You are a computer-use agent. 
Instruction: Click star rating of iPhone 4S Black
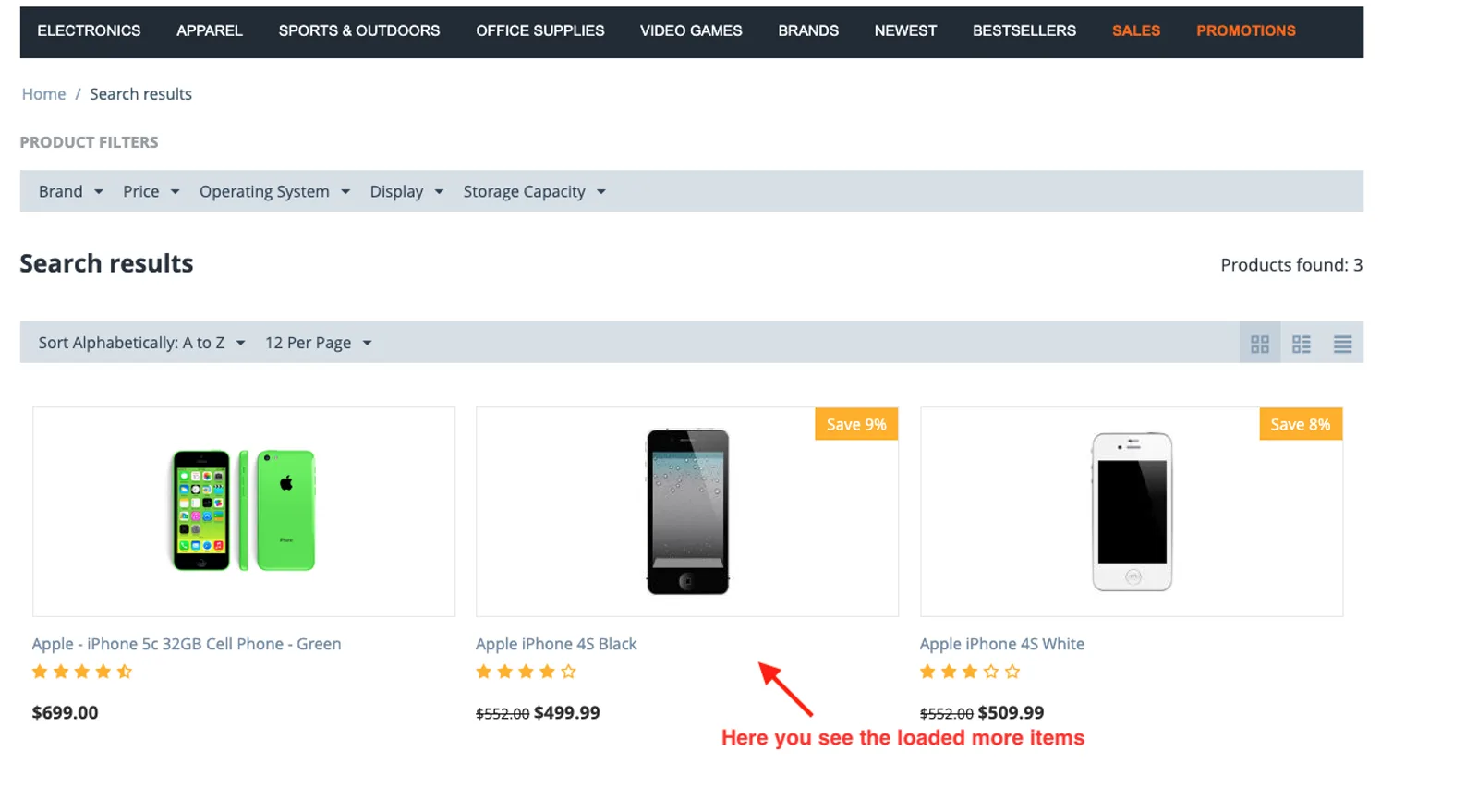(527, 672)
